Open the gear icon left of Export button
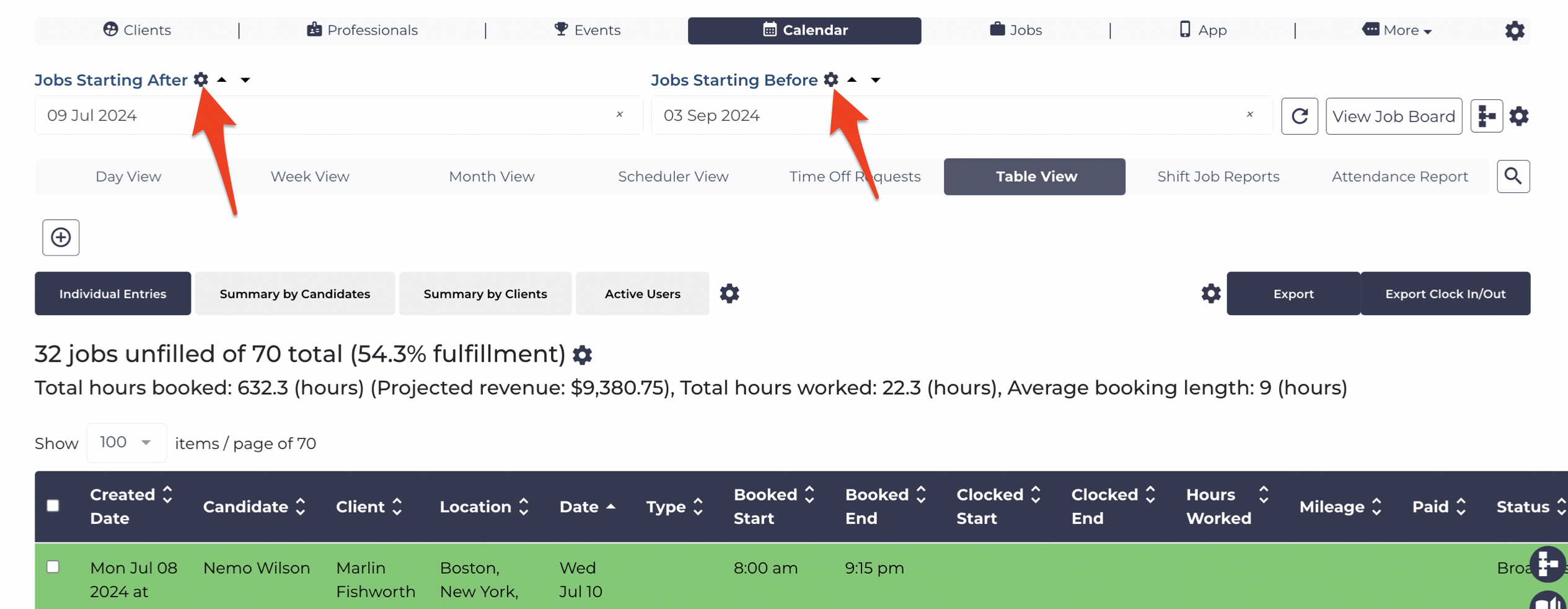Screen dimensions: 1568x609 (x=1209, y=293)
